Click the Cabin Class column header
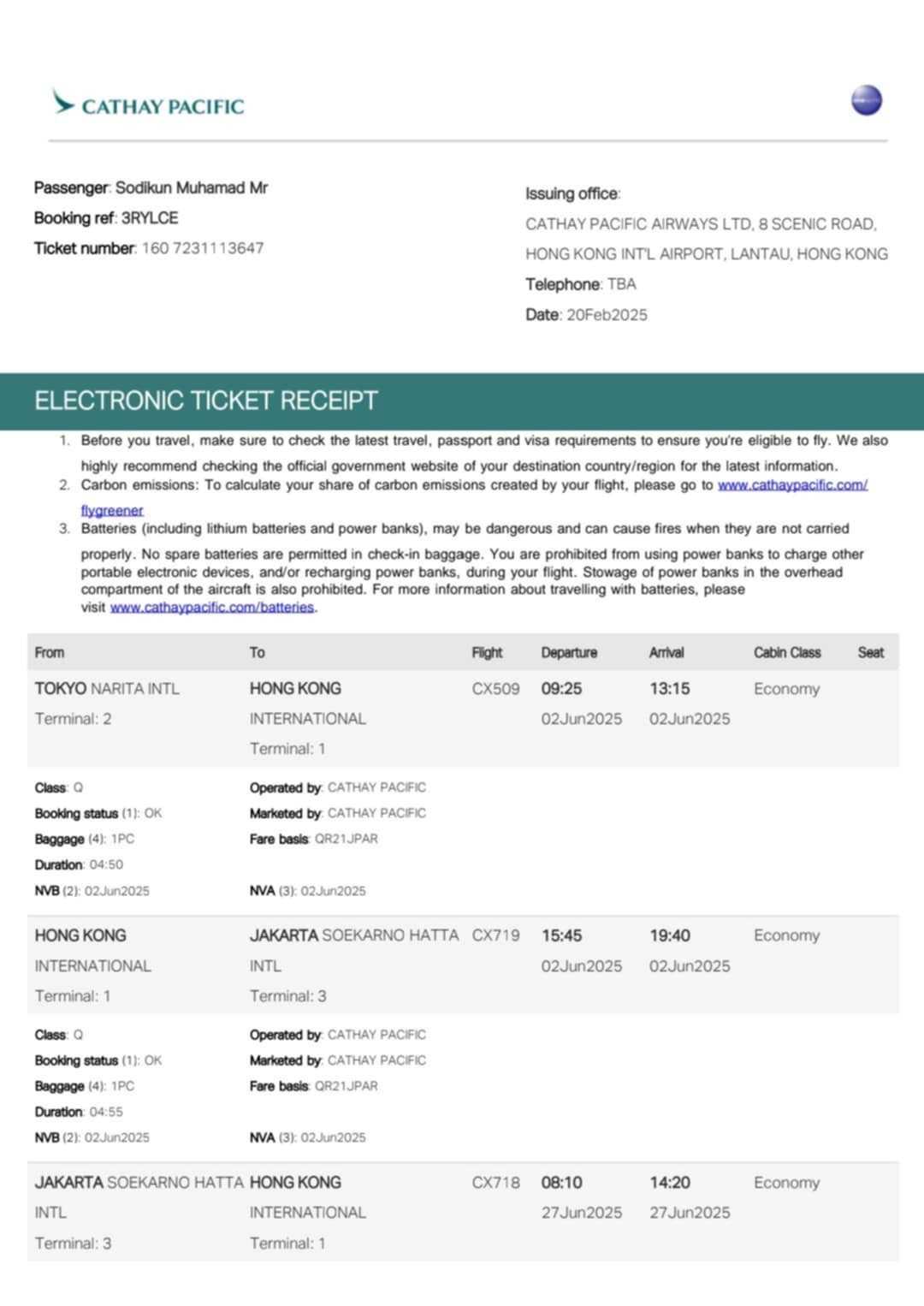 coord(786,652)
